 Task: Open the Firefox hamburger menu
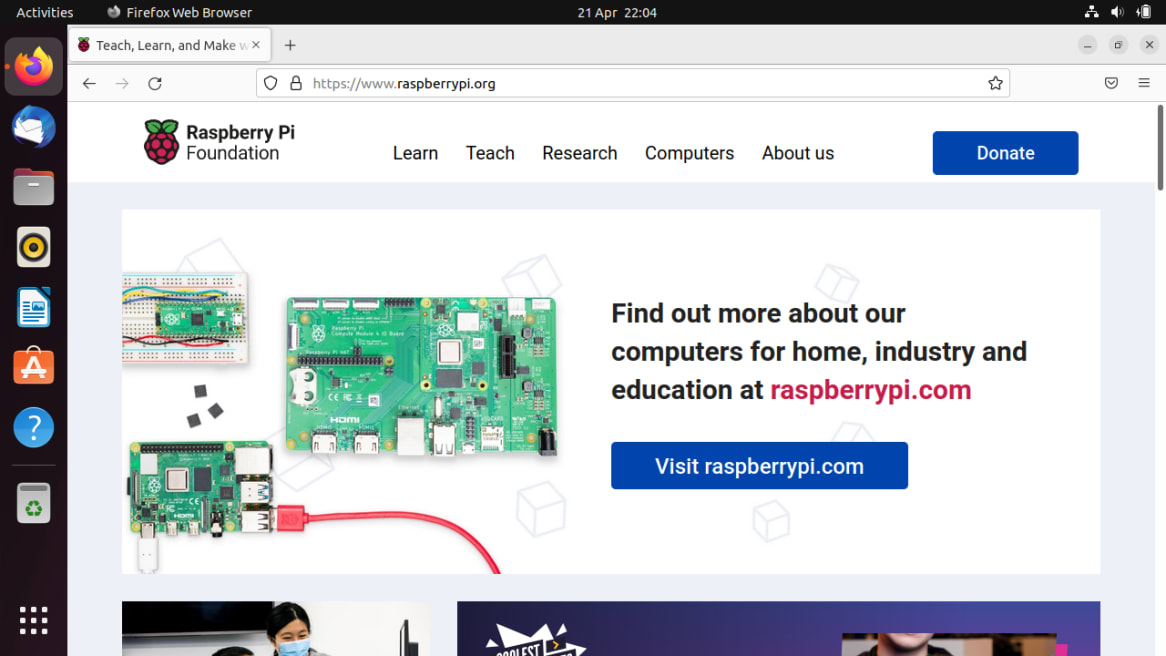pos(1144,83)
